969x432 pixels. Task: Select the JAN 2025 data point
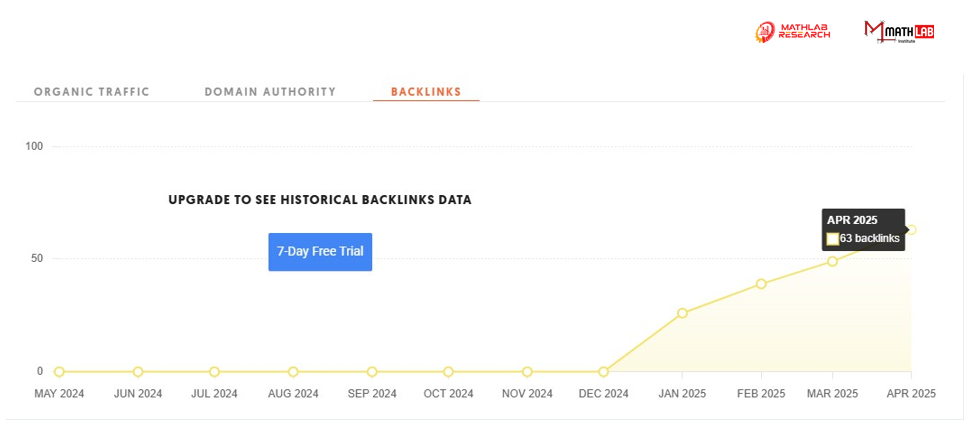(x=682, y=313)
